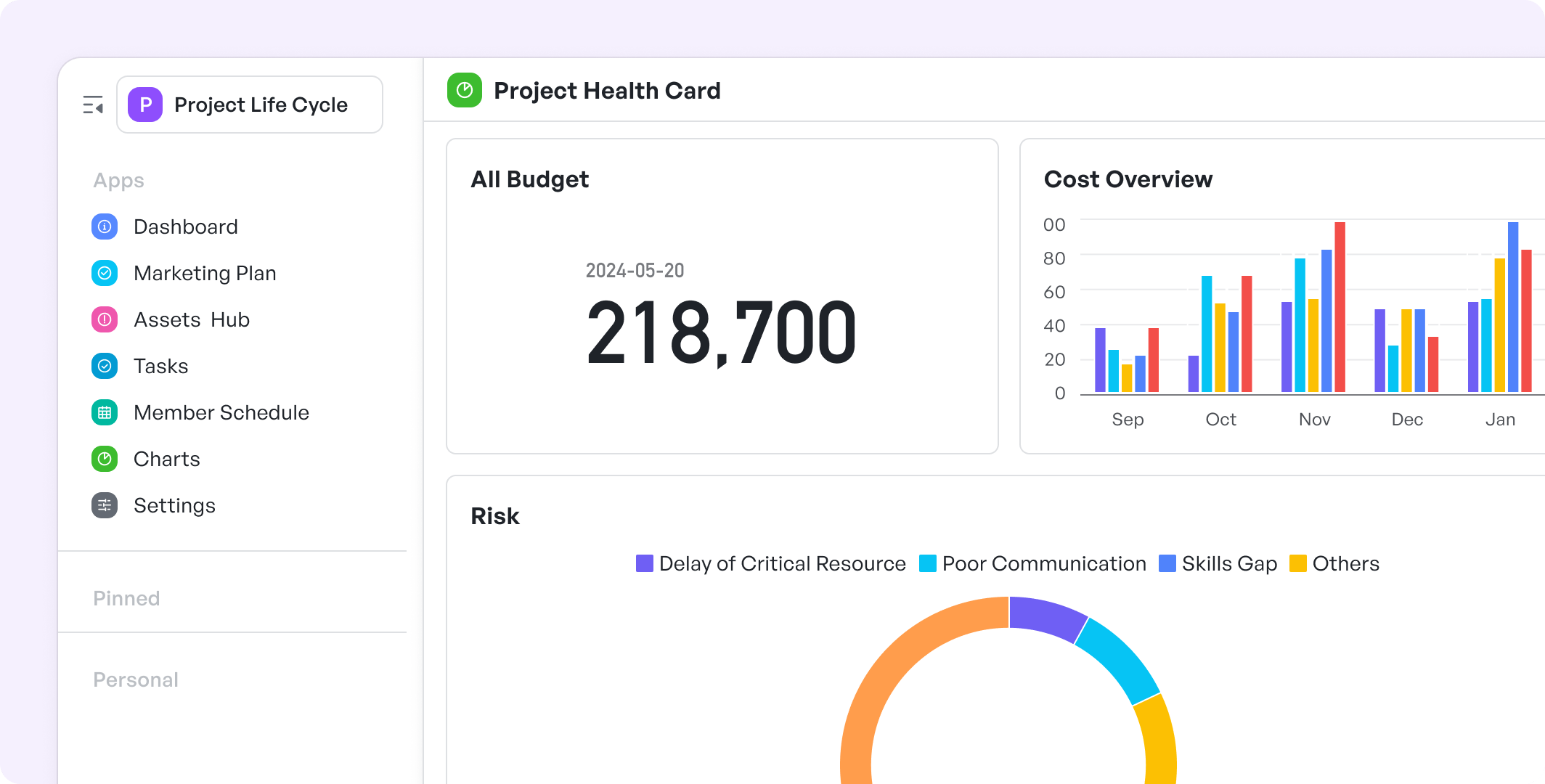This screenshot has height=784, width=1545.
Task: Select the date 2024-05-20 in All Budget
Action: click(635, 271)
